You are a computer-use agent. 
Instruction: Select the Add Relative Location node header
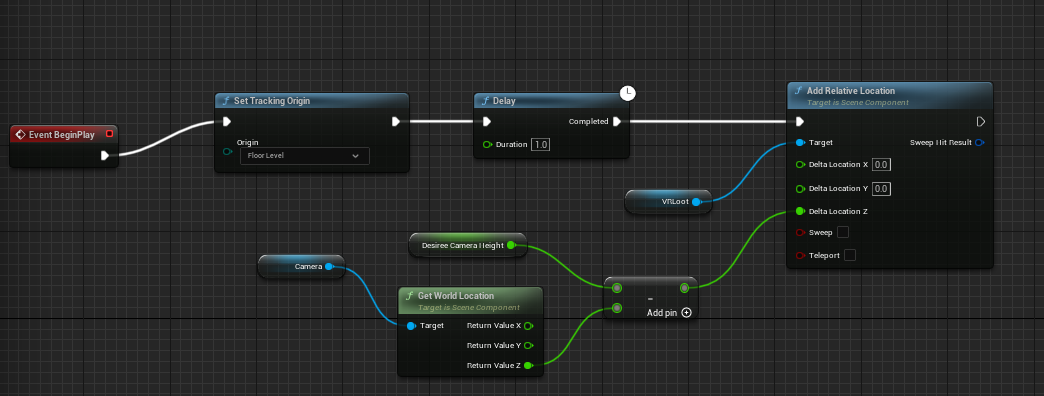coord(890,95)
